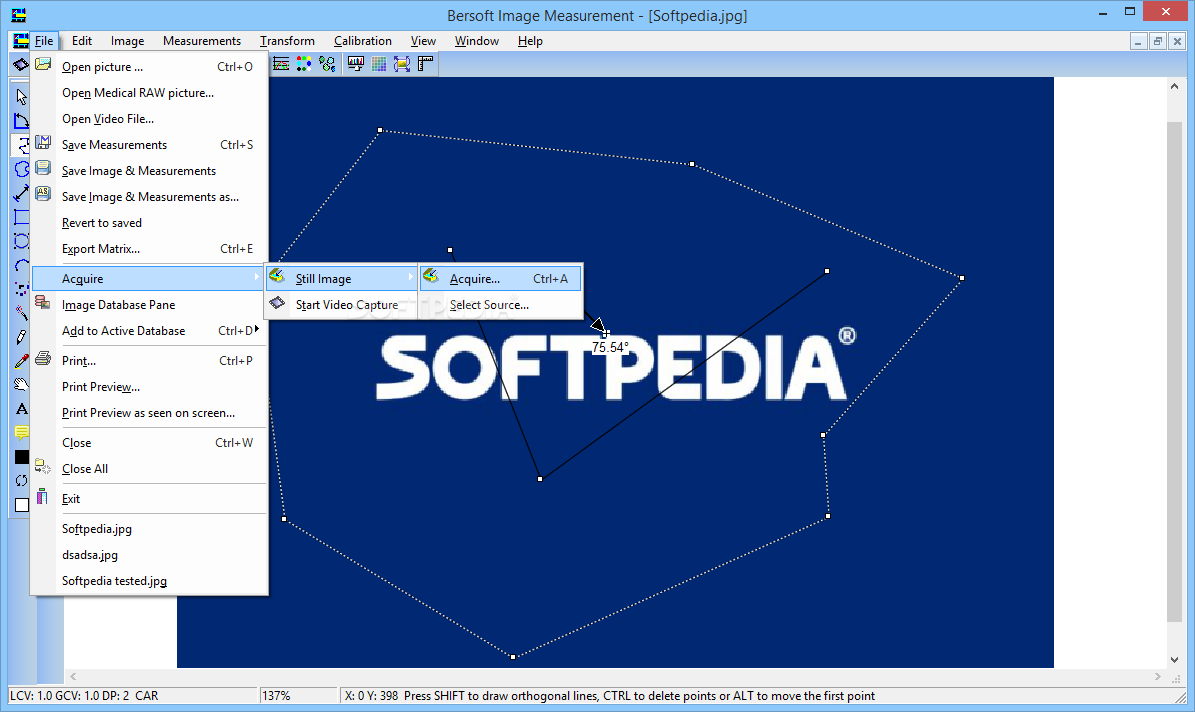Expand the Still Image submenu arrow
The height and width of the screenshot is (712, 1195).
coord(410,277)
